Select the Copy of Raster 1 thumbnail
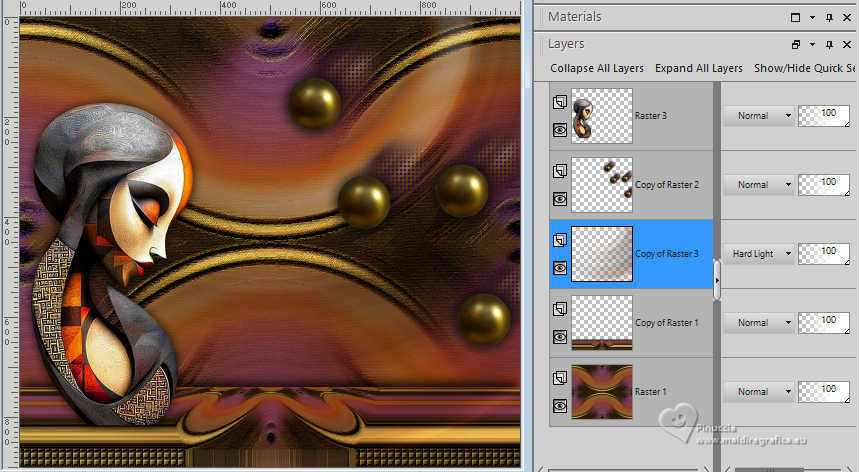This screenshot has height=472, width=859. click(602, 323)
